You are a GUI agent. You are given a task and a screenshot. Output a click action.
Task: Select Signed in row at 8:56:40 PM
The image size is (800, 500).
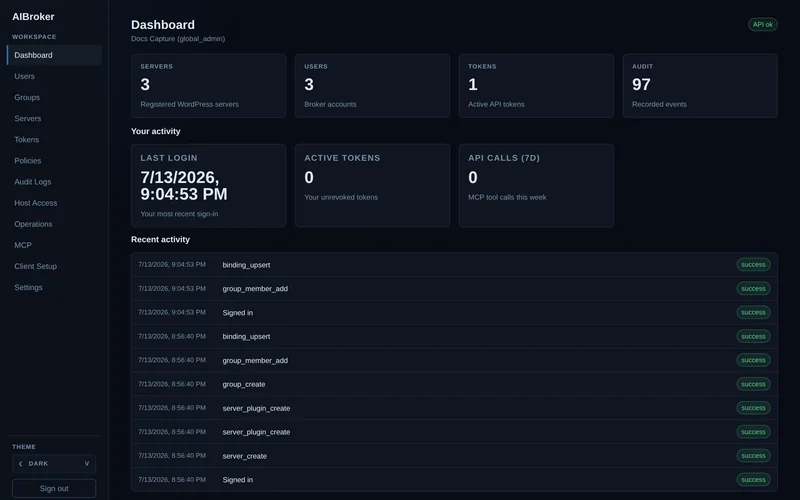click(x=454, y=480)
